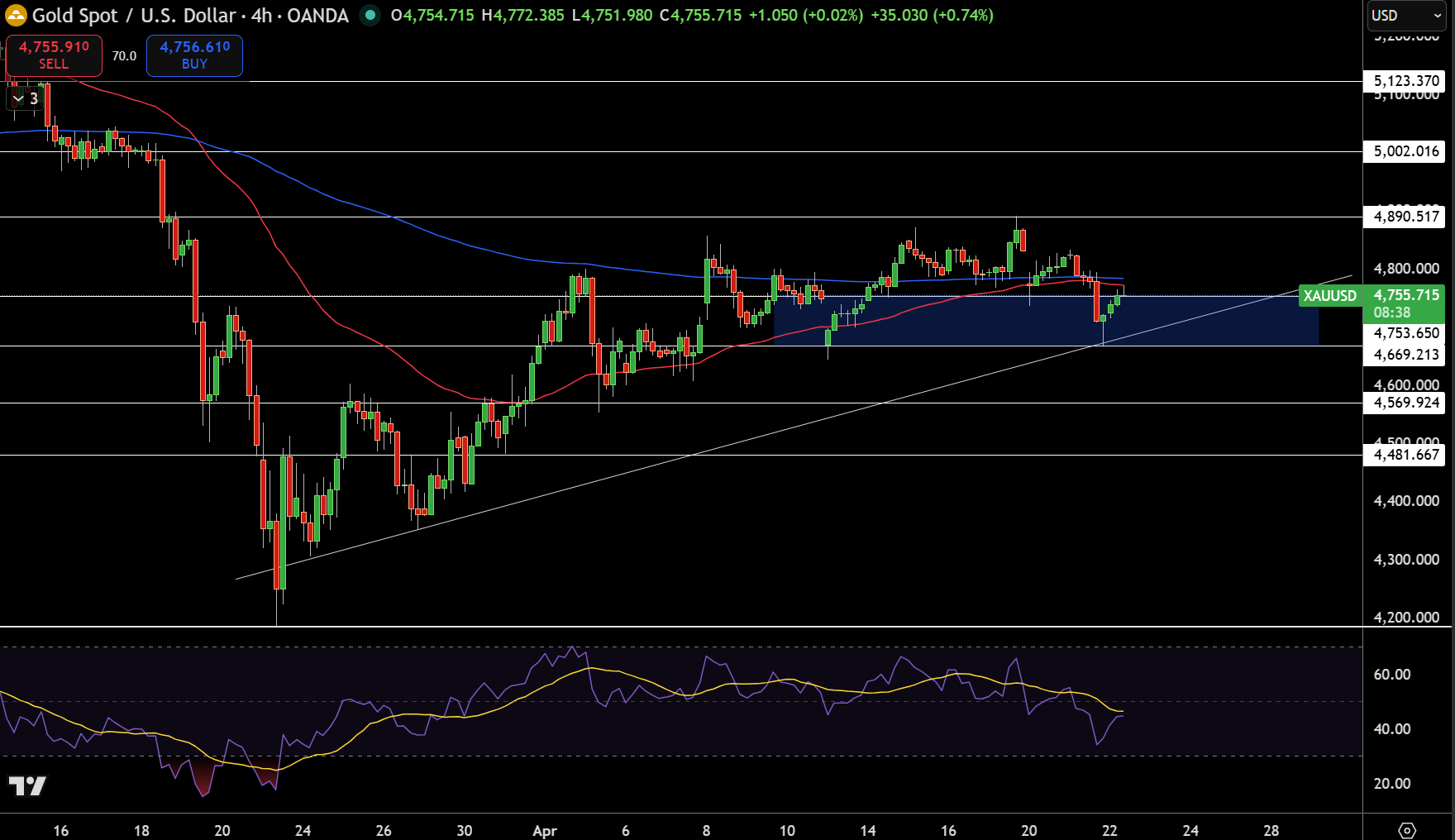Image resolution: width=1455 pixels, height=840 pixels.
Task: Click the 22 date on time axis
Action: pos(1109,831)
